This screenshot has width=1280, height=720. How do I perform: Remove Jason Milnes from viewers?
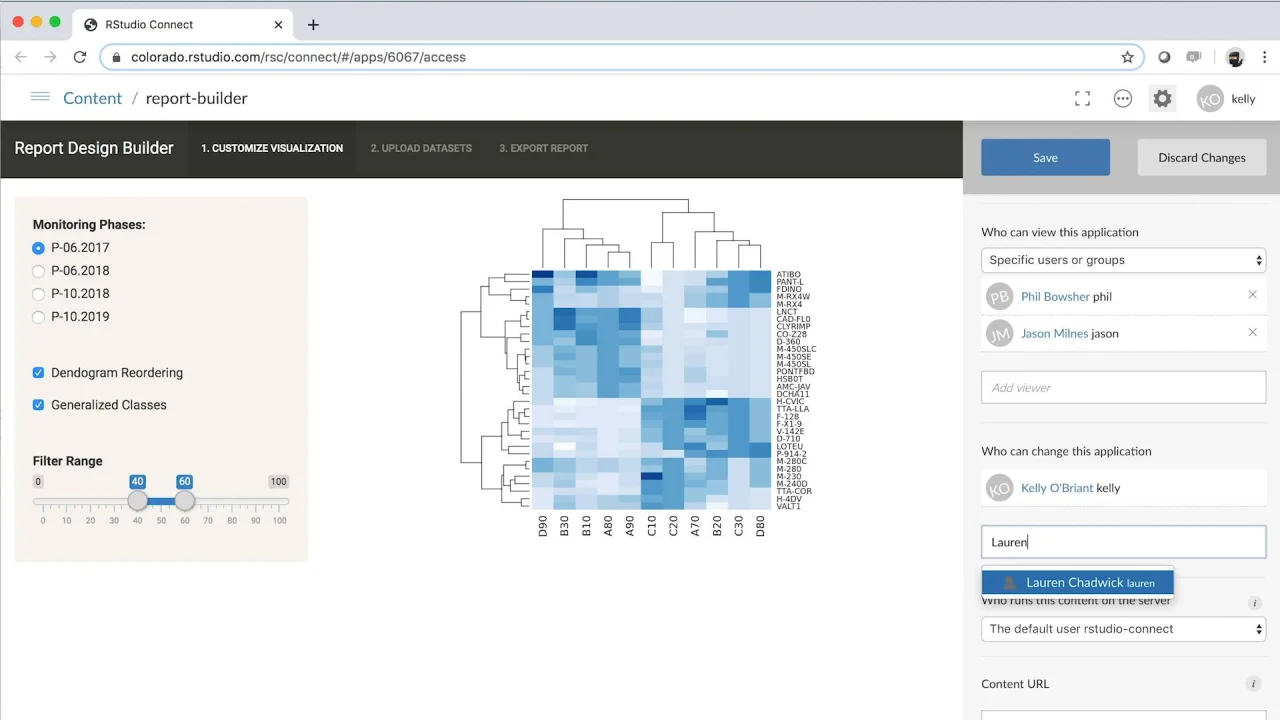(x=1252, y=332)
